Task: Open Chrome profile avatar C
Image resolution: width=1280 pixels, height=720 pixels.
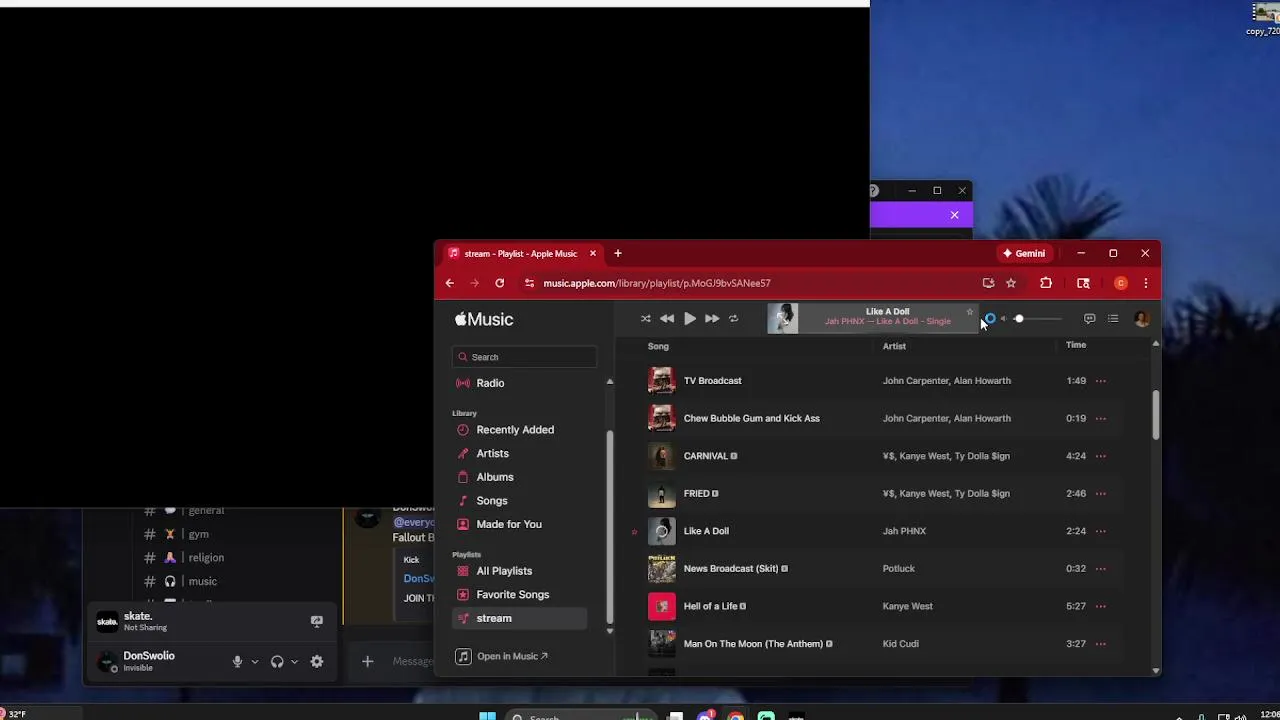Action: [1121, 283]
